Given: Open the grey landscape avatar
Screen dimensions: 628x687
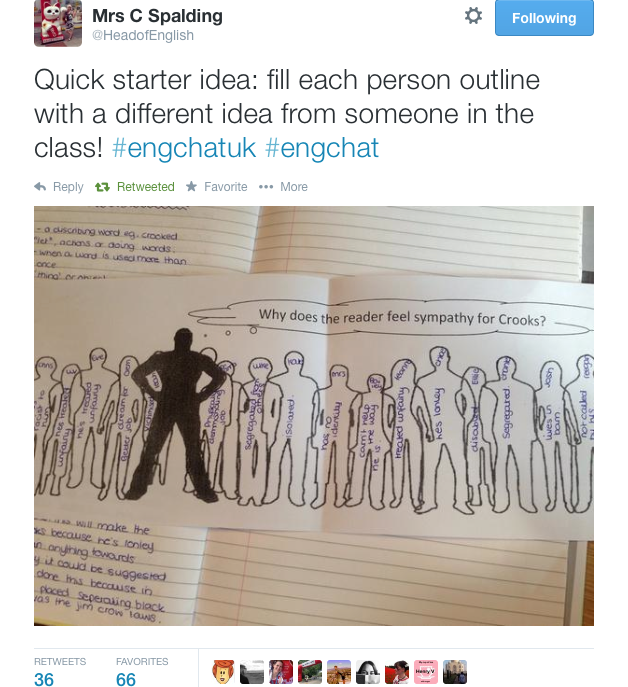Looking at the screenshot, I should point(252,672).
